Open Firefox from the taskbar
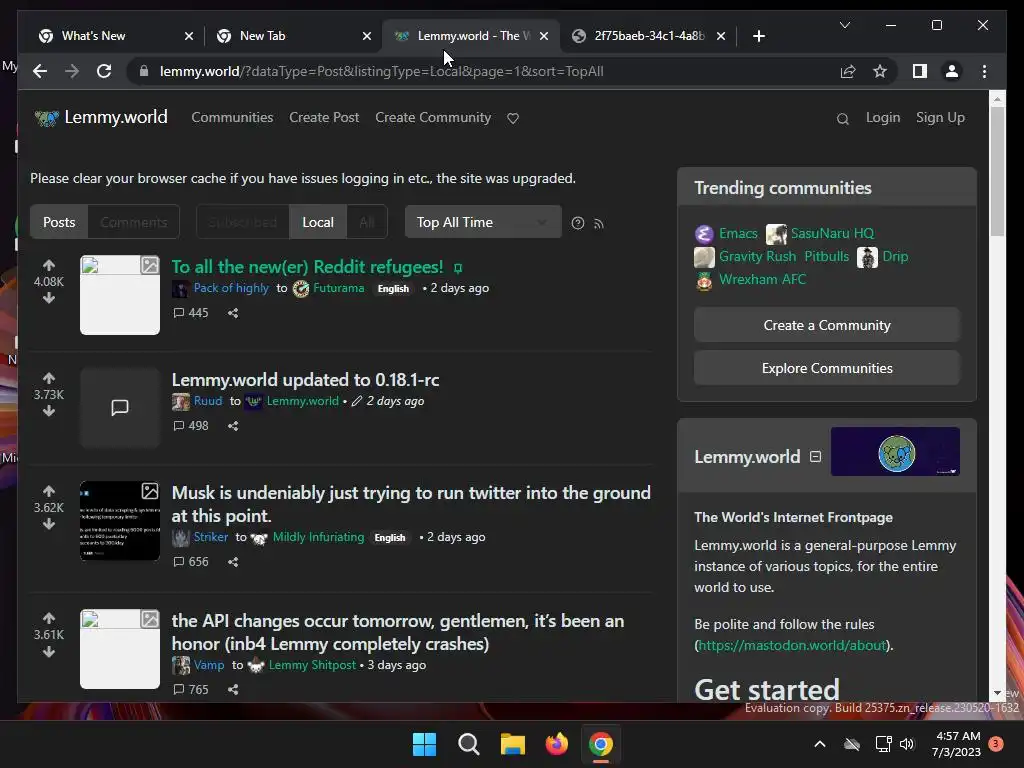The width and height of the screenshot is (1024, 768). pos(556,744)
